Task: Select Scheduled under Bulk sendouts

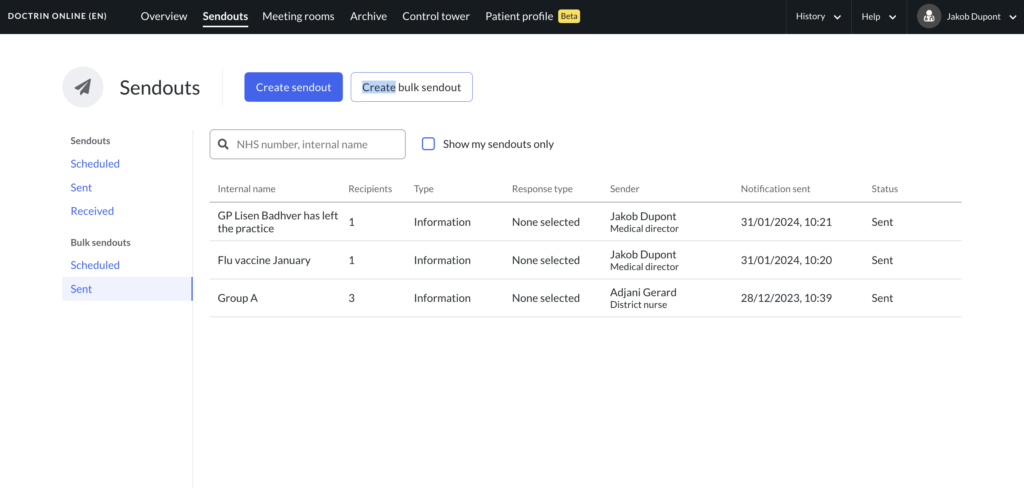Action: pyautogui.click(x=95, y=265)
